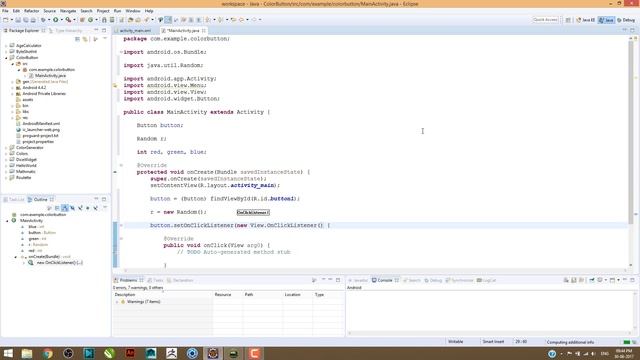Click the New file toolbar icon
640x360 pixels.
(x=6, y=20)
